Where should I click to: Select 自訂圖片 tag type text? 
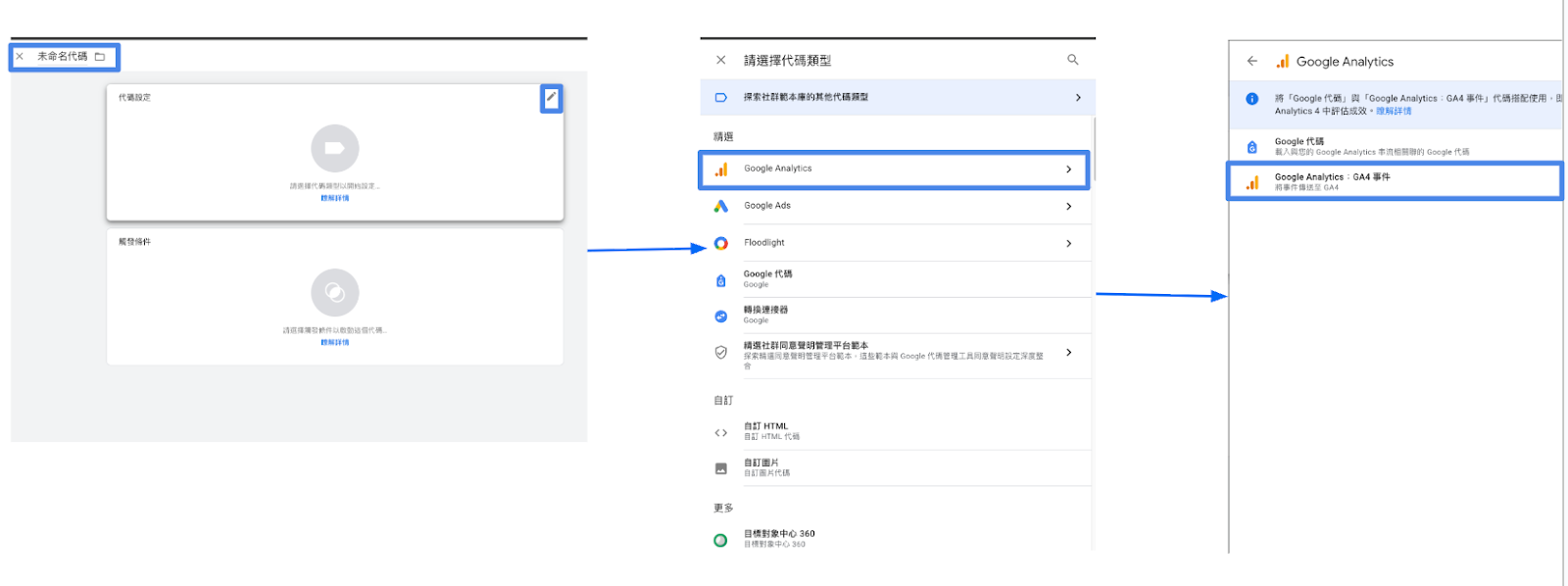click(761, 463)
